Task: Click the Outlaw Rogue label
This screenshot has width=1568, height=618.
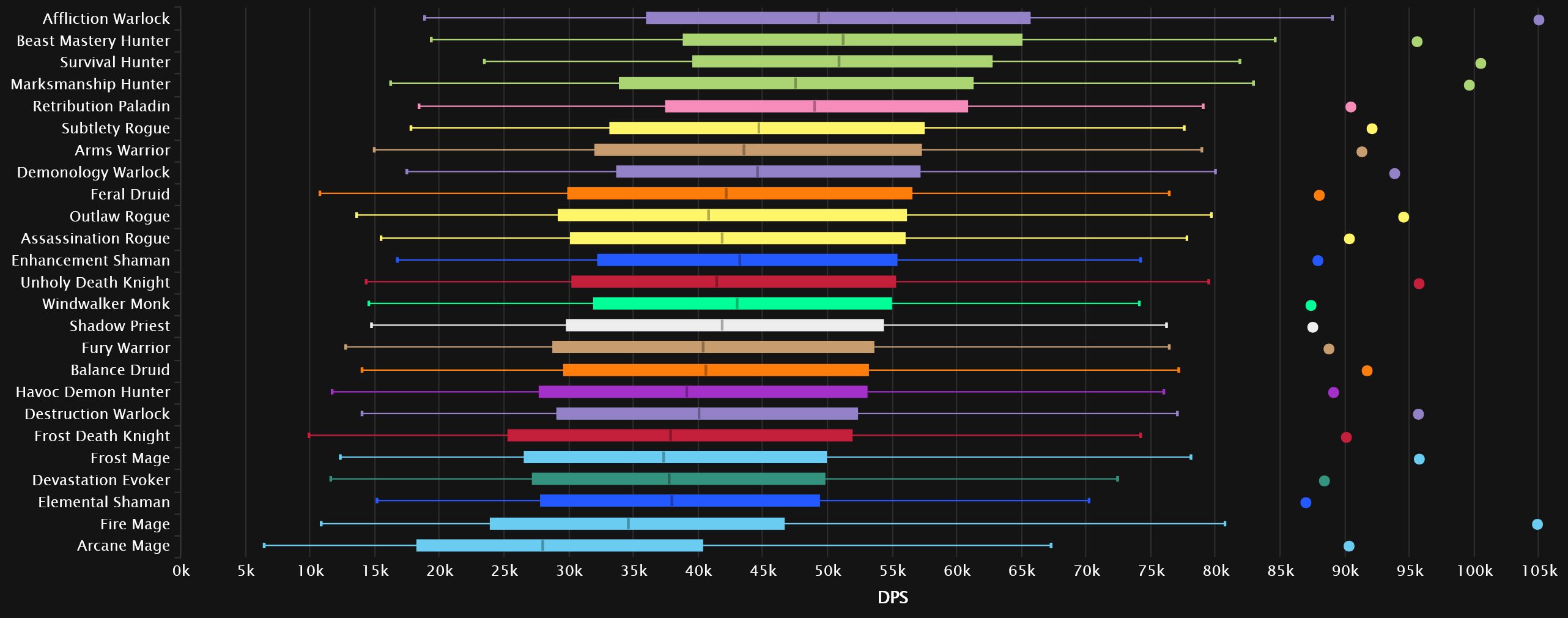Action: point(120,217)
